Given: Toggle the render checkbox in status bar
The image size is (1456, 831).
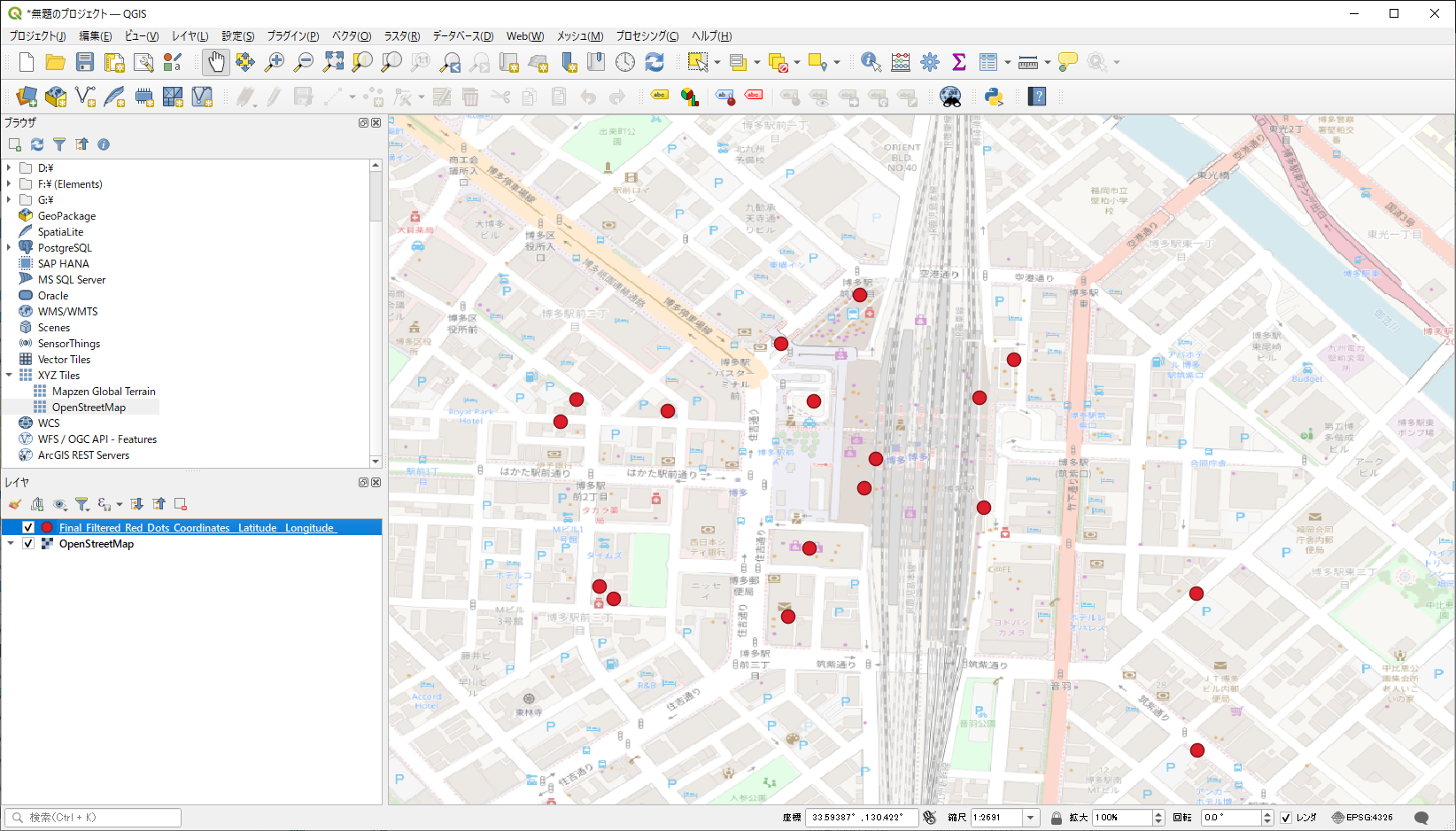Looking at the screenshot, I should 1286,818.
